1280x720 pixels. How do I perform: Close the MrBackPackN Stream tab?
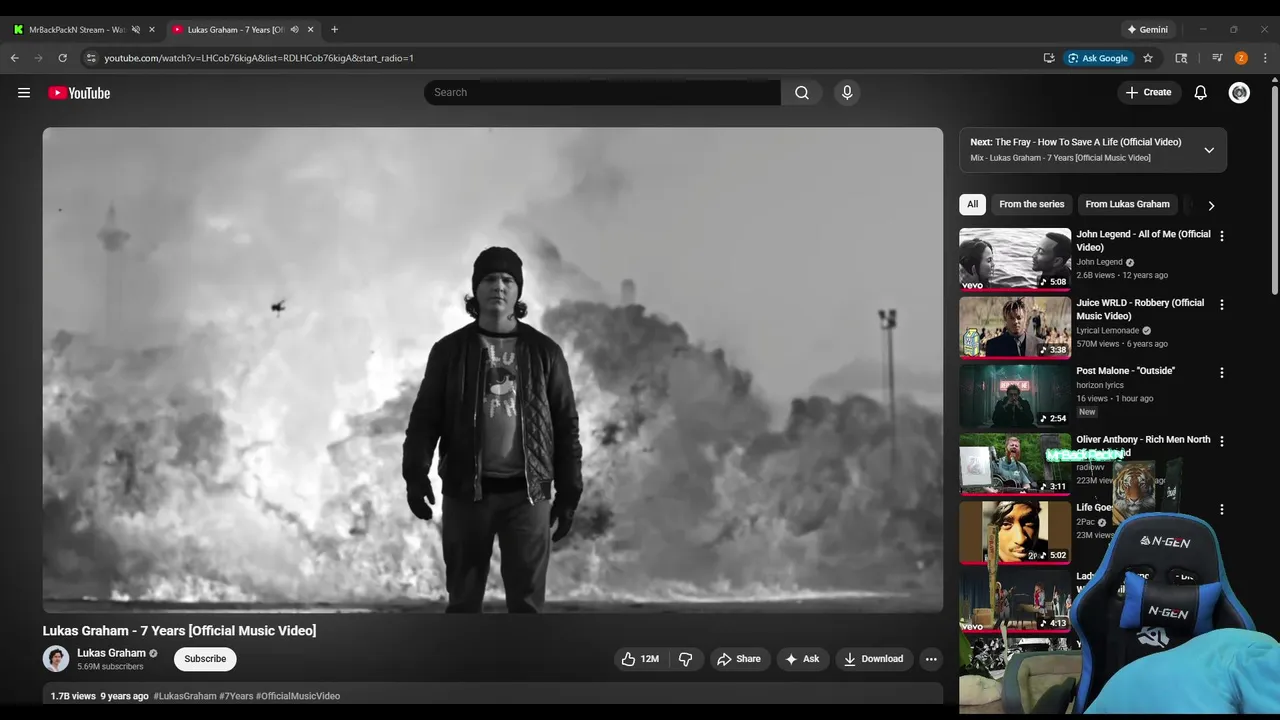coord(152,30)
